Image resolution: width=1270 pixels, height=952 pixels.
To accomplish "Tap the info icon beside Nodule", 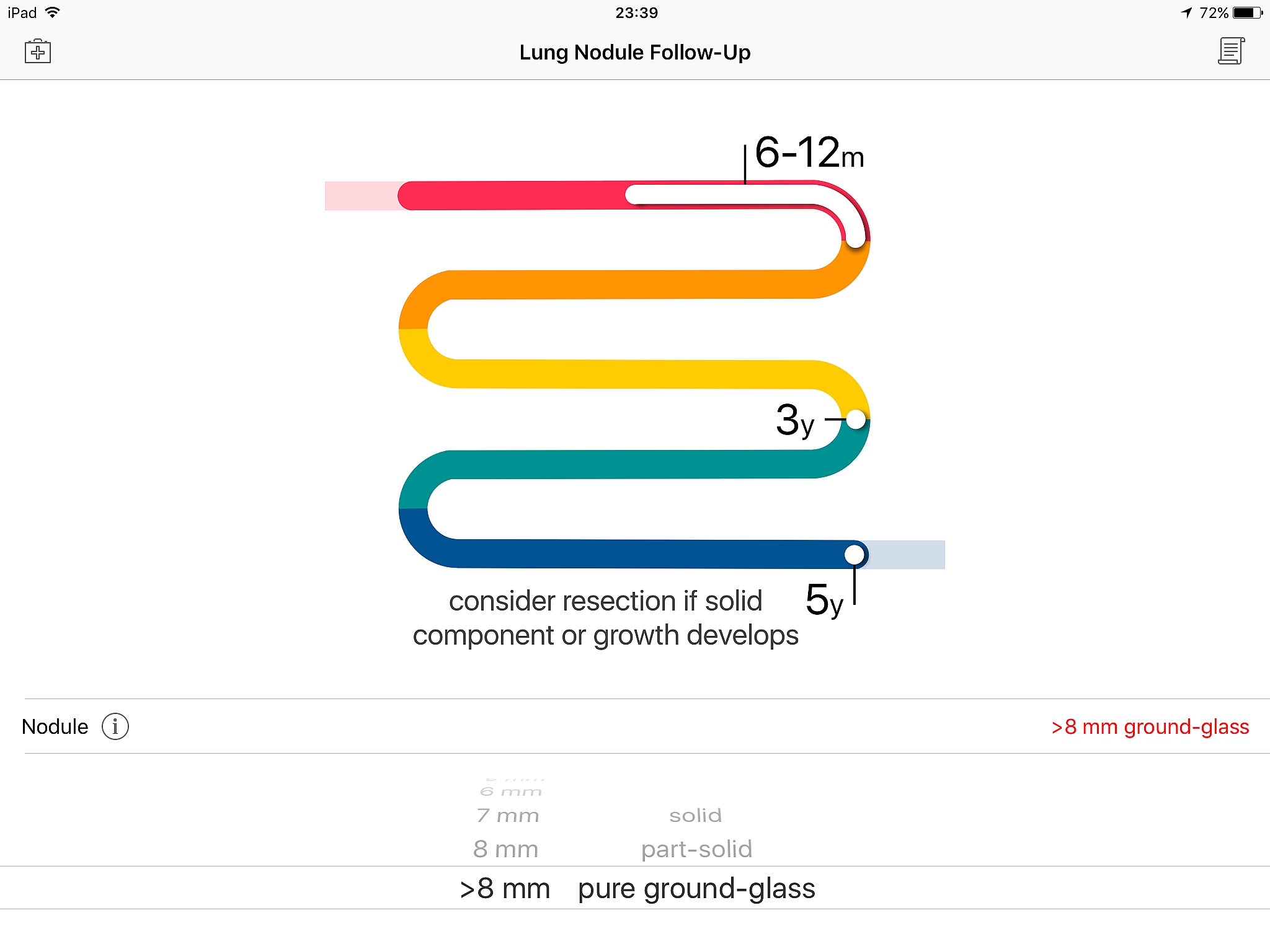I will coord(115,726).
